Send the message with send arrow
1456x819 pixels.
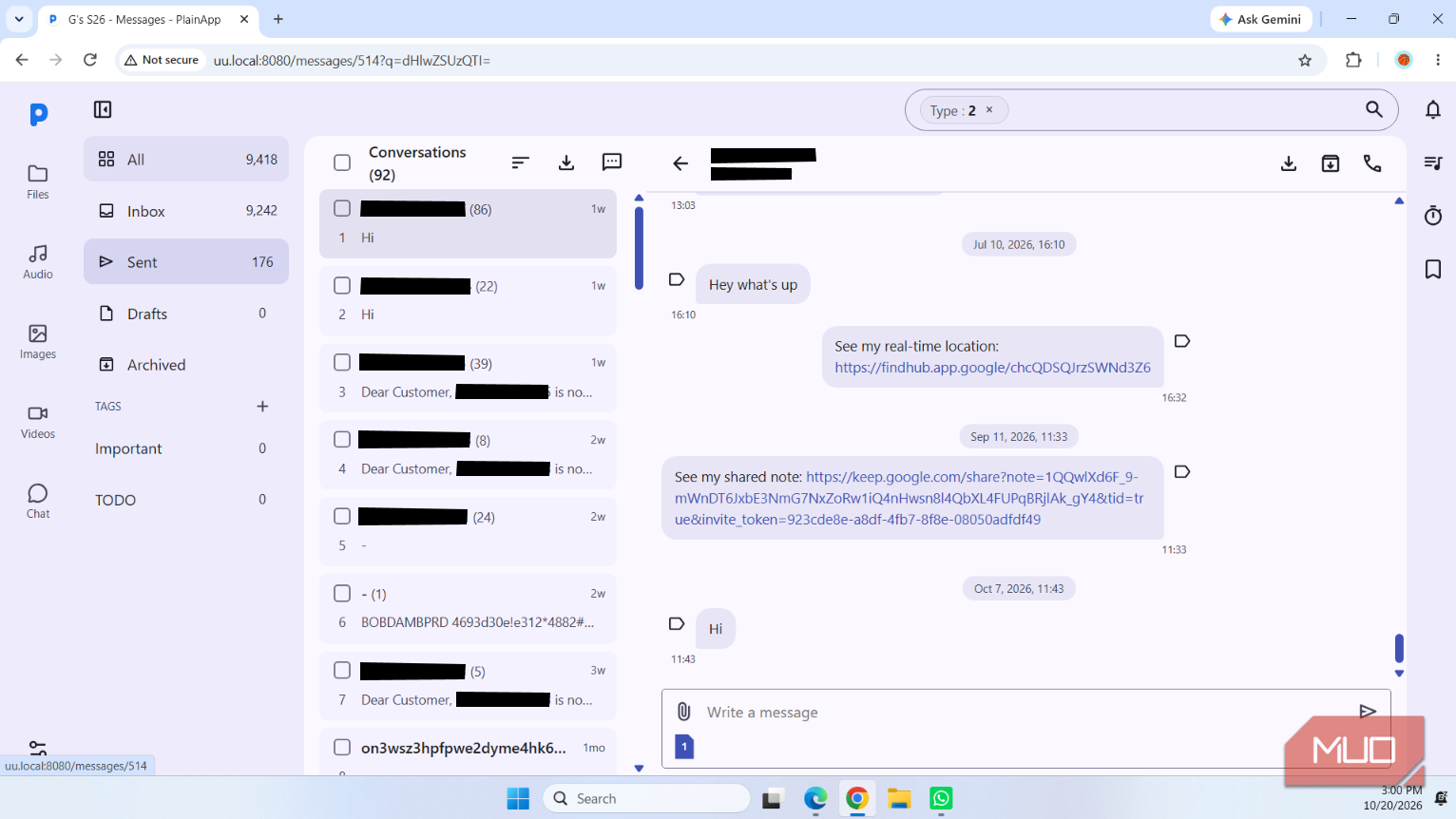coord(1368,711)
